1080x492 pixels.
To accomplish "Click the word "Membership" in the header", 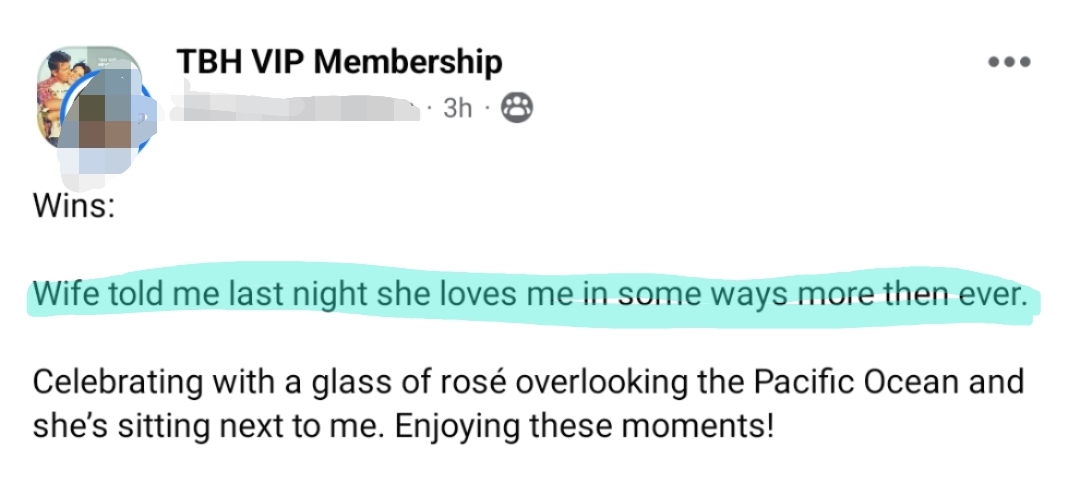I will pos(409,62).
